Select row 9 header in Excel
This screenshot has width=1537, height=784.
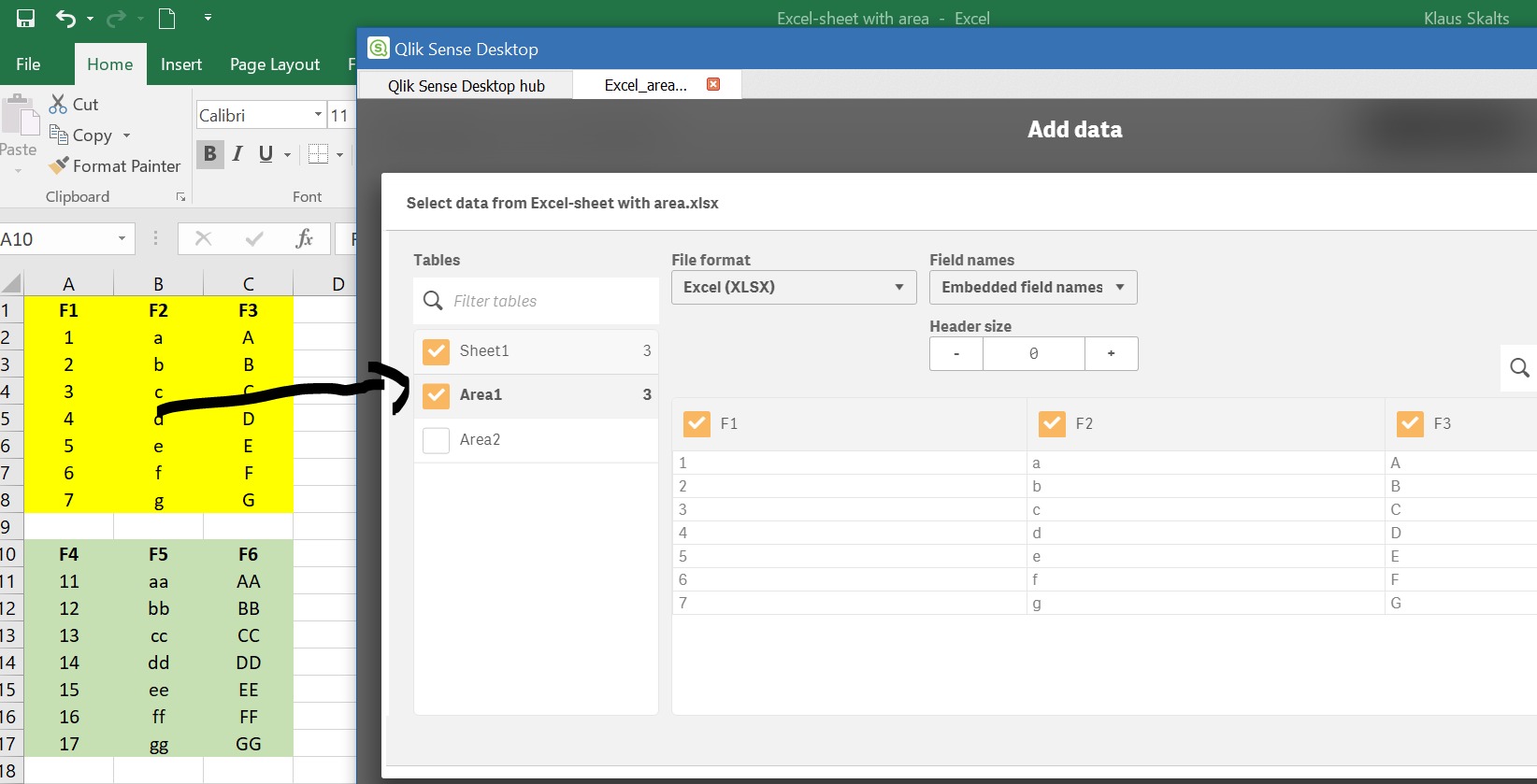coord(11,527)
